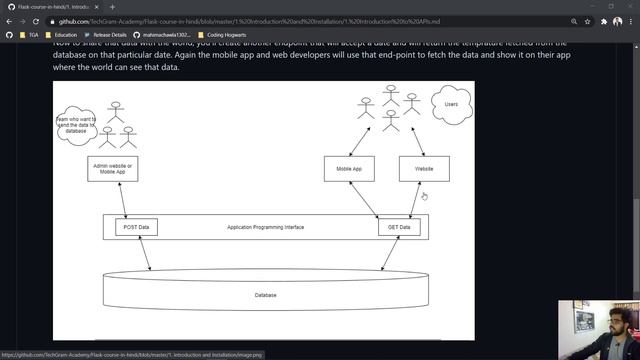The image size is (640, 360).
Task: Open the Coding Hogwarts bookmark folder
Action: (x=222, y=35)
